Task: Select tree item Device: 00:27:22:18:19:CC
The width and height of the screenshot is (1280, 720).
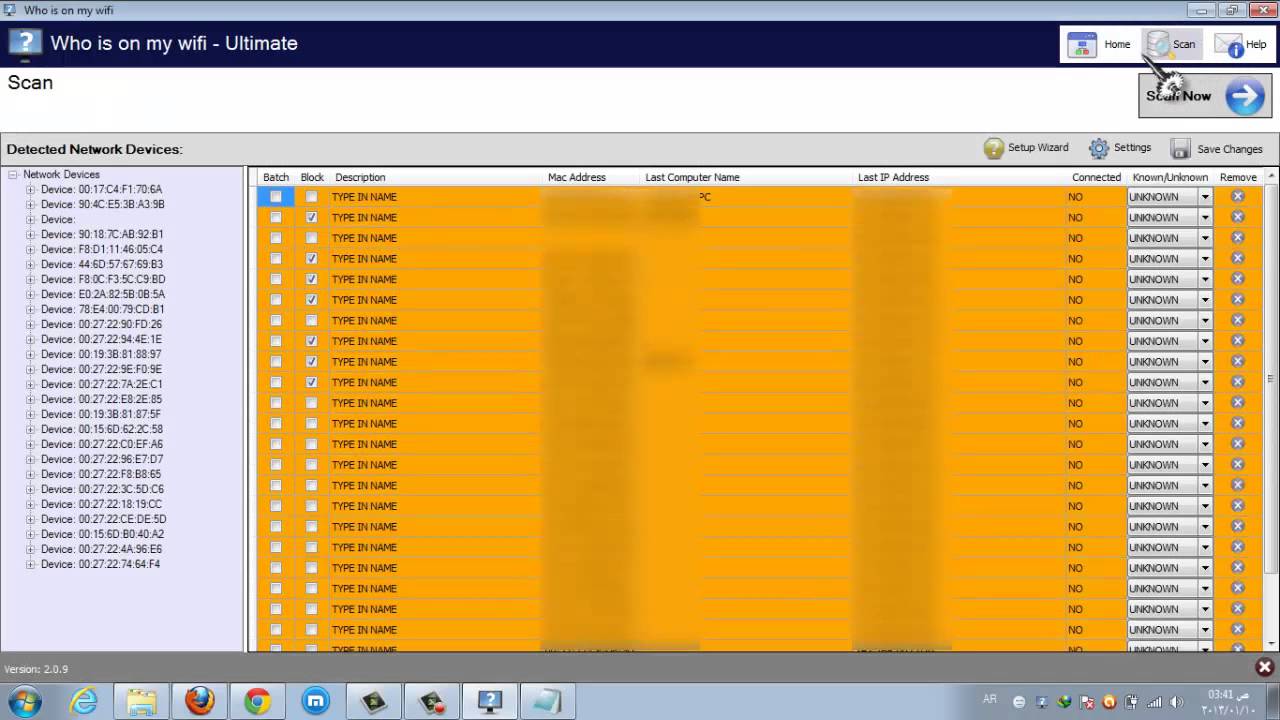Action: pyautogui.click(x=101, y=504)
